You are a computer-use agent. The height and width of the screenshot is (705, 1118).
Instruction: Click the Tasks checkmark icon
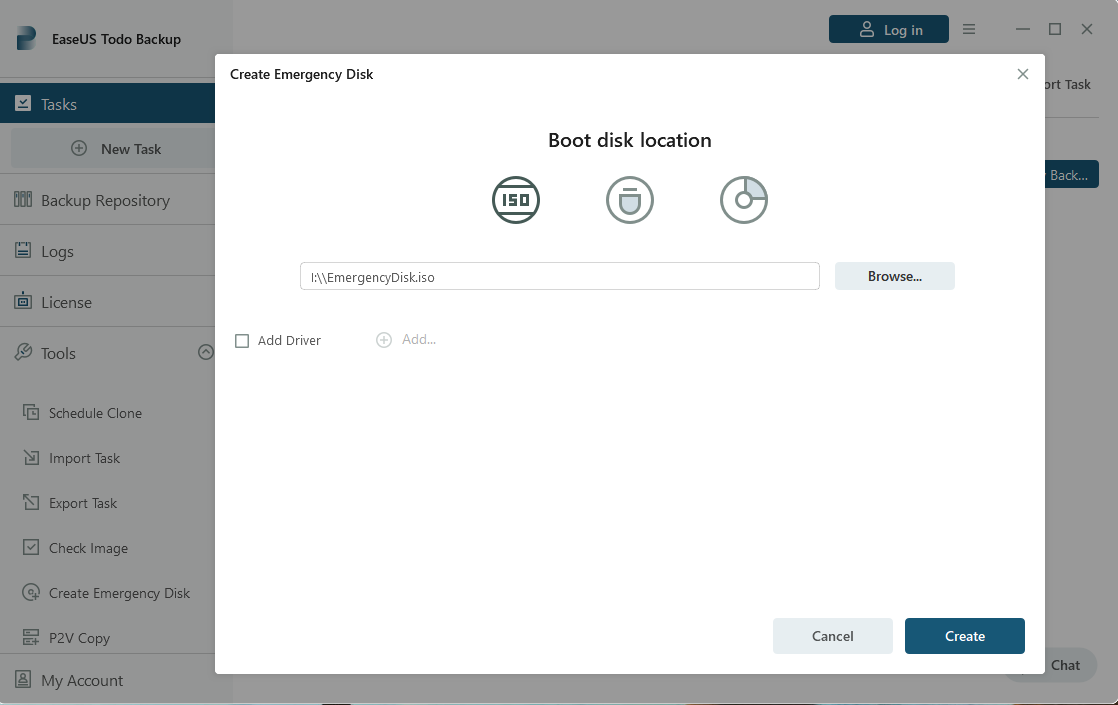[x=23, y=103]
